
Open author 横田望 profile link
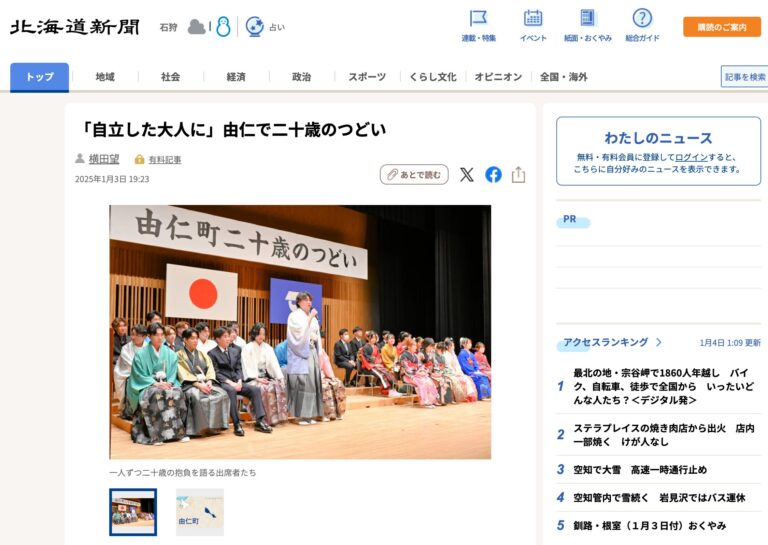pyautogui.click(x=103, y=159)
